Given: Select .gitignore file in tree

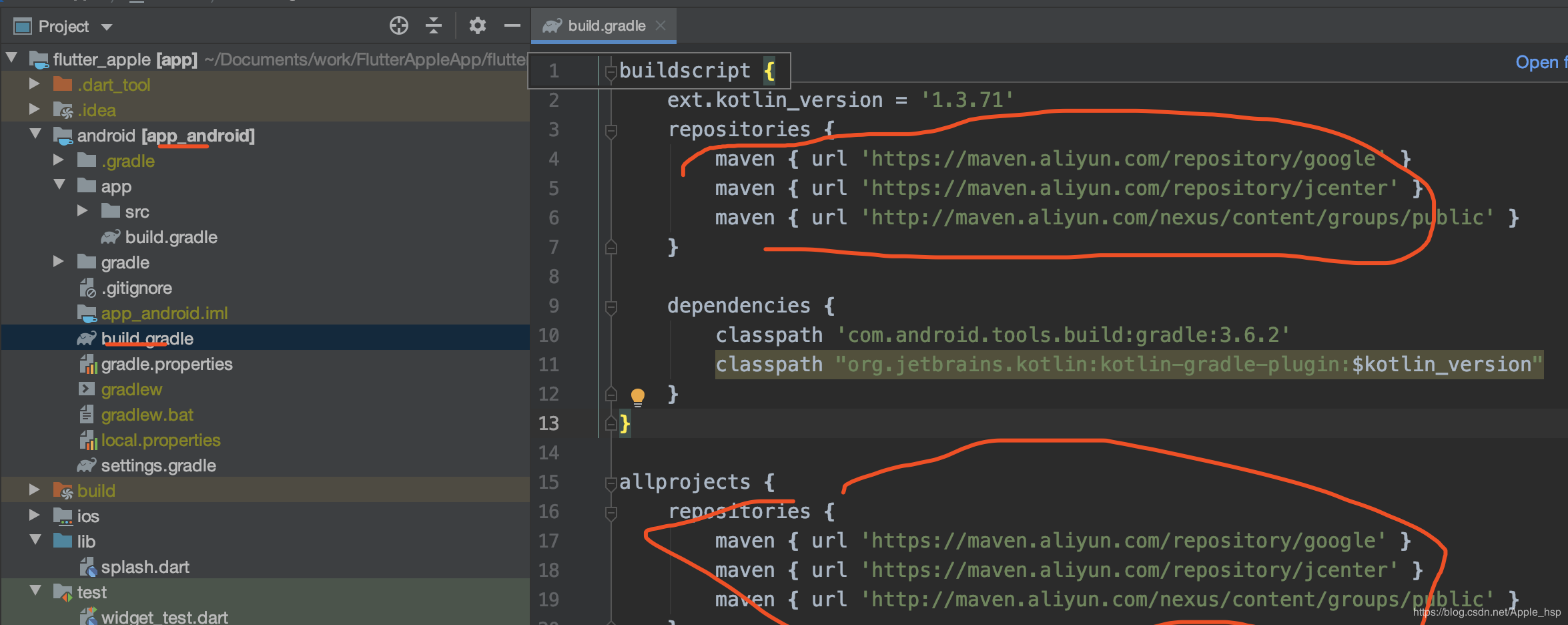Looking at the screenshot, I should coord(137,288).
